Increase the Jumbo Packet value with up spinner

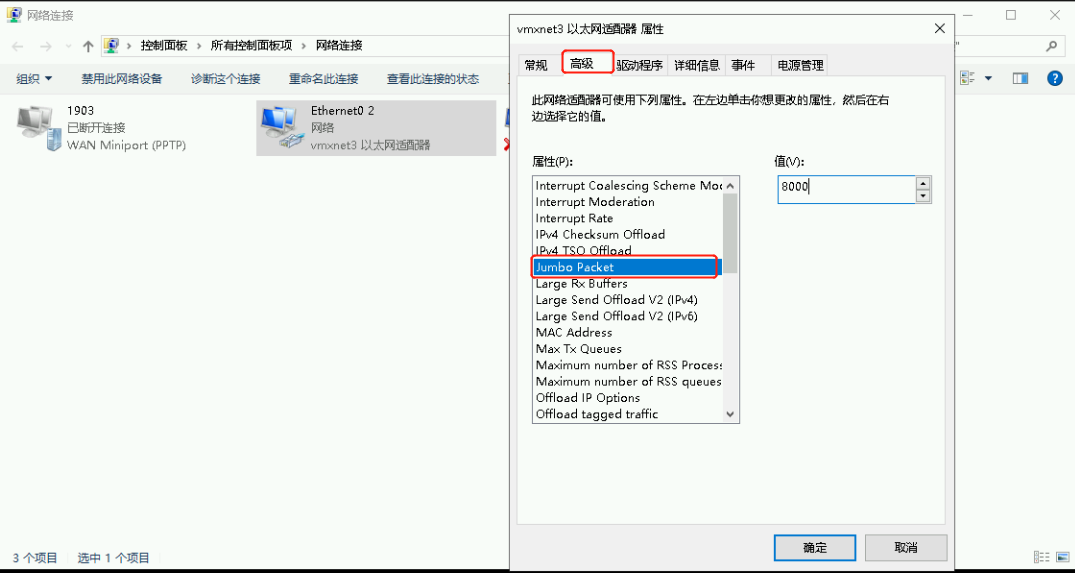(923, 183)
